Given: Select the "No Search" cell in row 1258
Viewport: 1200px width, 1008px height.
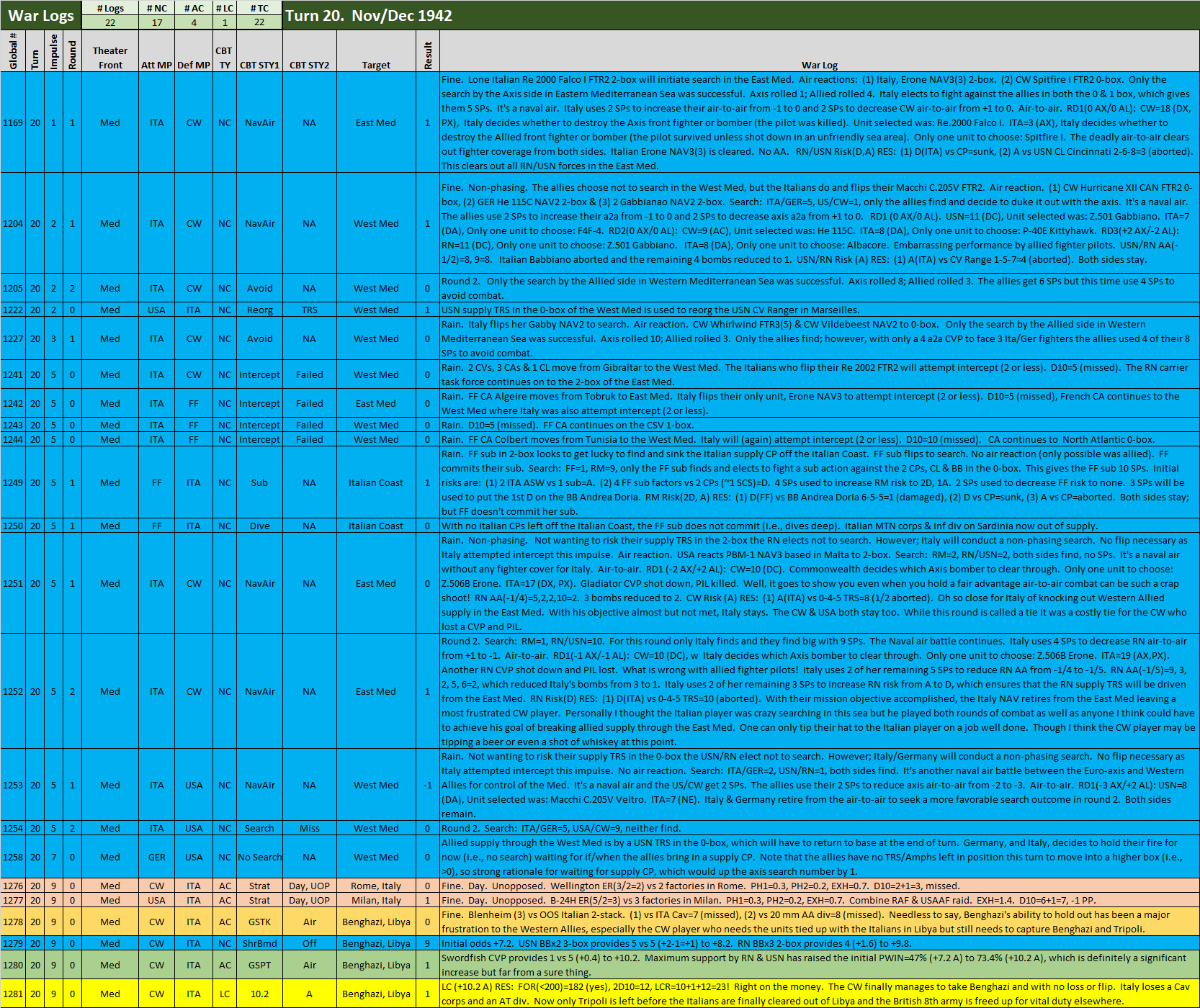Looking at the screenshot, I should 259,857.
